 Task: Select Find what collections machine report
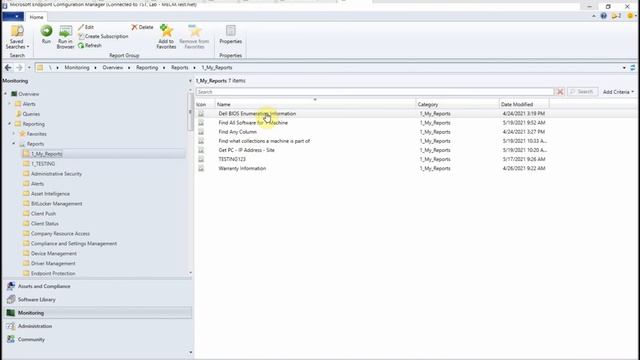[x=264, y=141]
